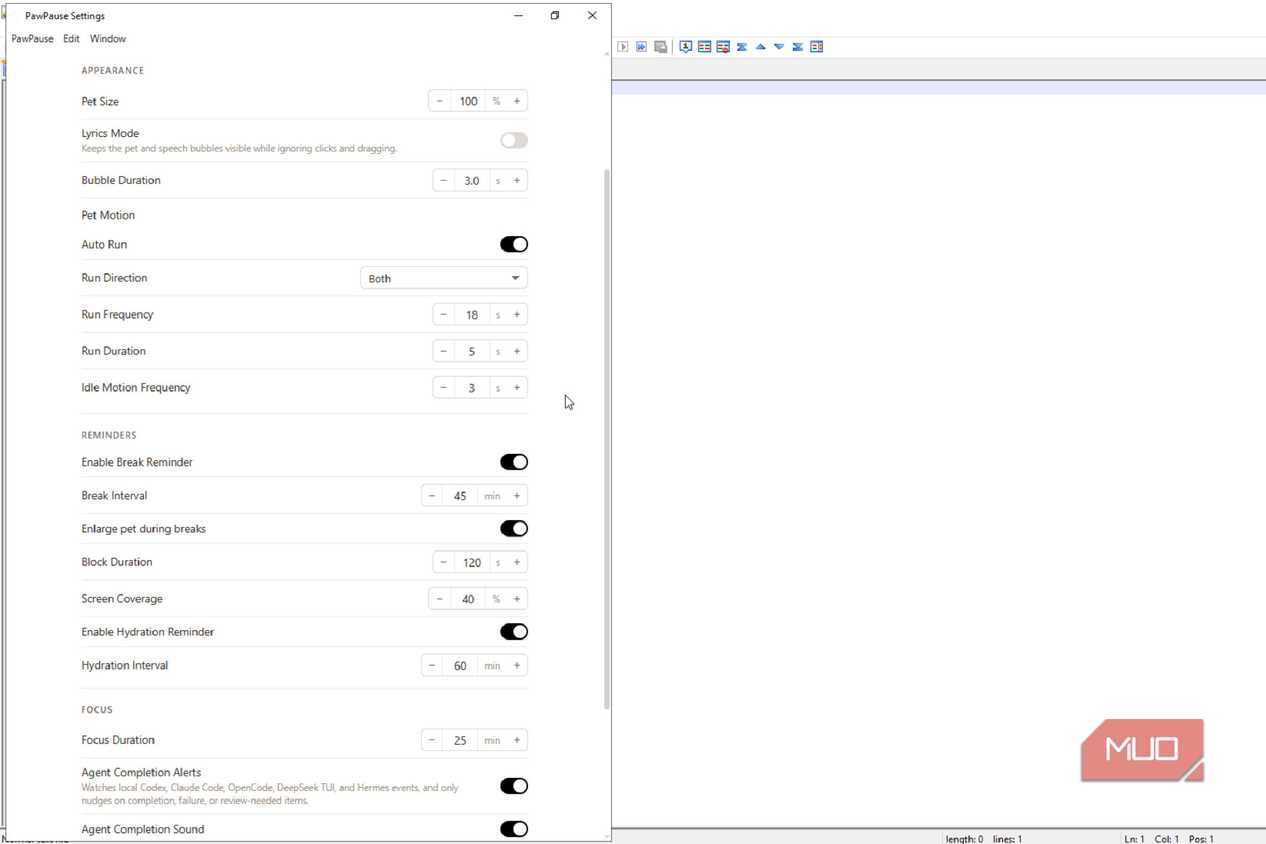Click the macro playback icon in Notepad++ toolbar
The height and width of the screenshot is (844, 1266).
pos(623,47)
